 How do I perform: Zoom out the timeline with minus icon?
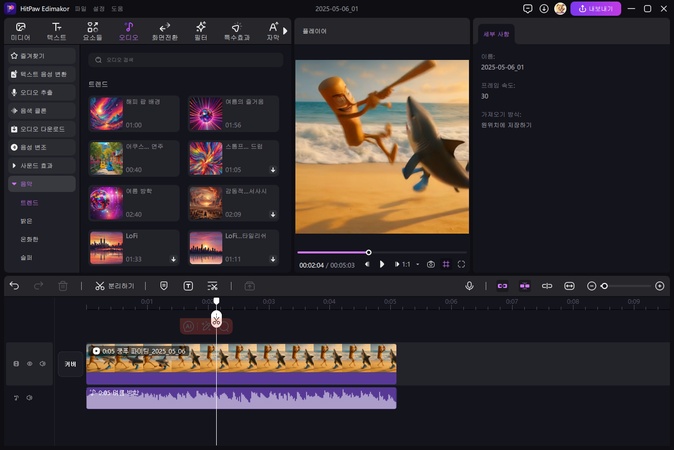[591, 286]
